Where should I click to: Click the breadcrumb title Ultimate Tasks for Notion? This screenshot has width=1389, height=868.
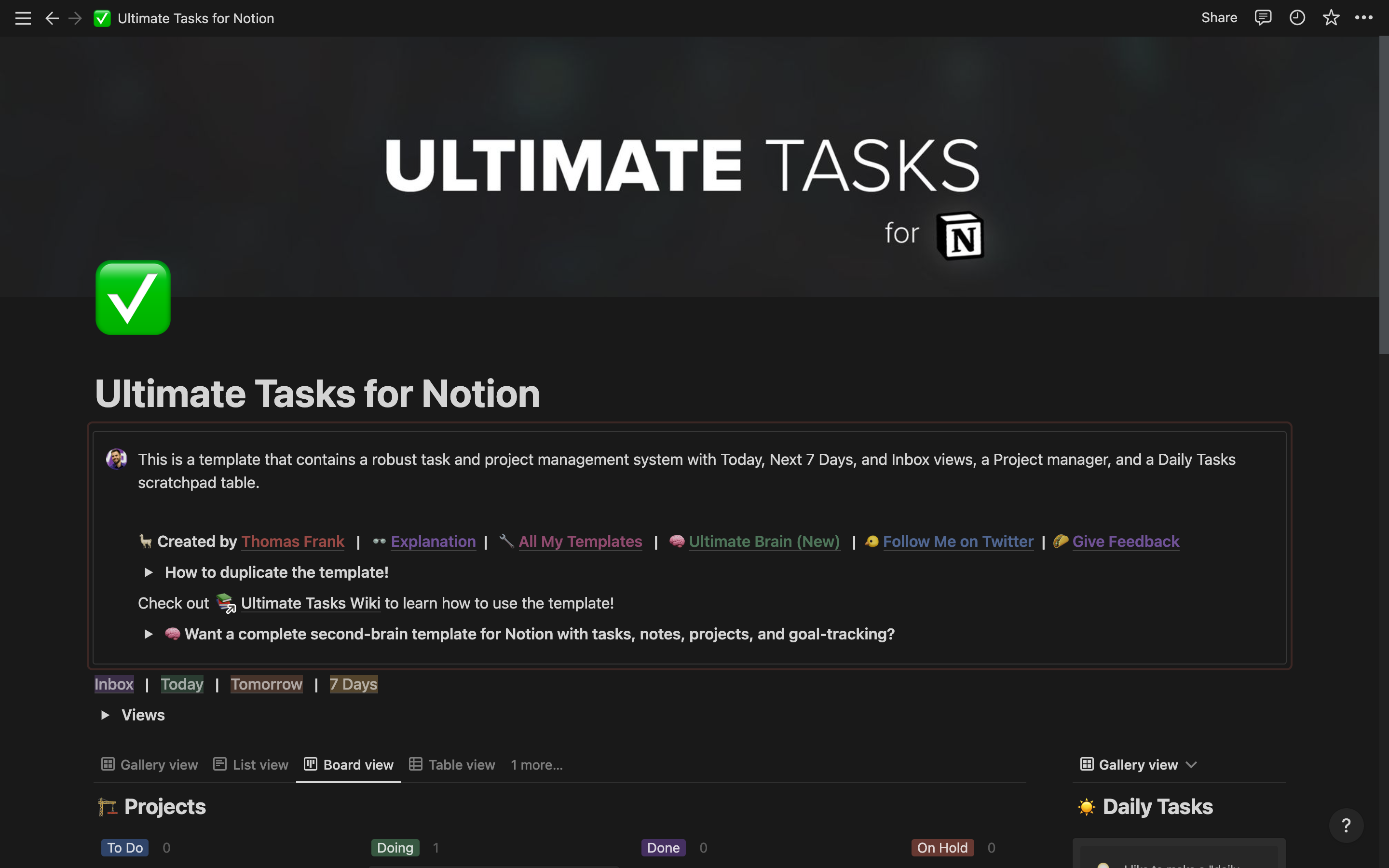pyautogui.click(x=196, y=18)
